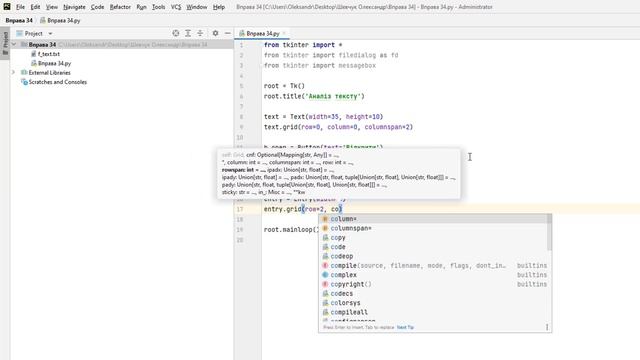Click the root.title code line
Image resolution: width=640 pixels, height=360 pixels.
[x=314, y=96]
